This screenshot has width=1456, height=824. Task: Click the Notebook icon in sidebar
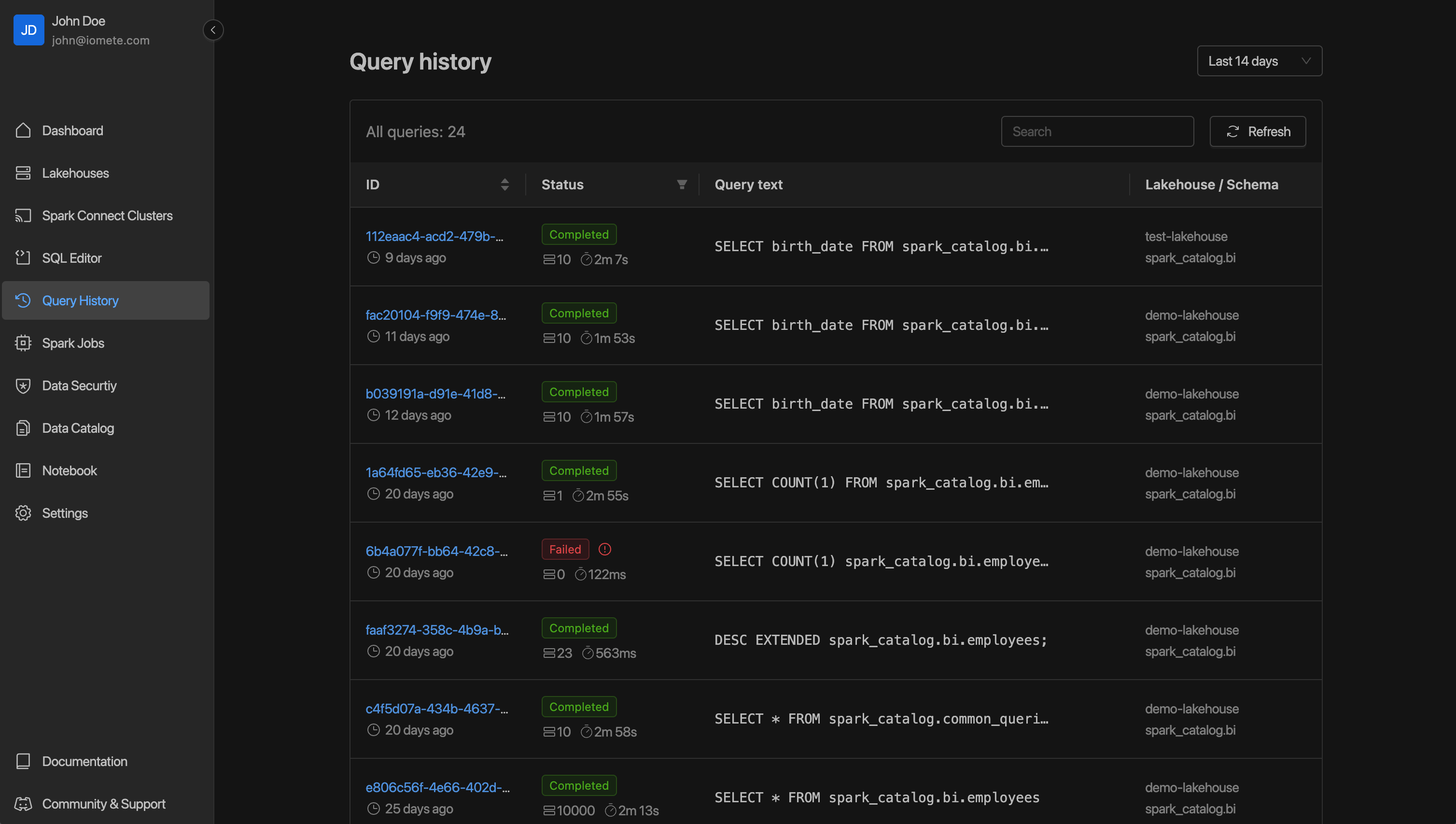[23, 470]
